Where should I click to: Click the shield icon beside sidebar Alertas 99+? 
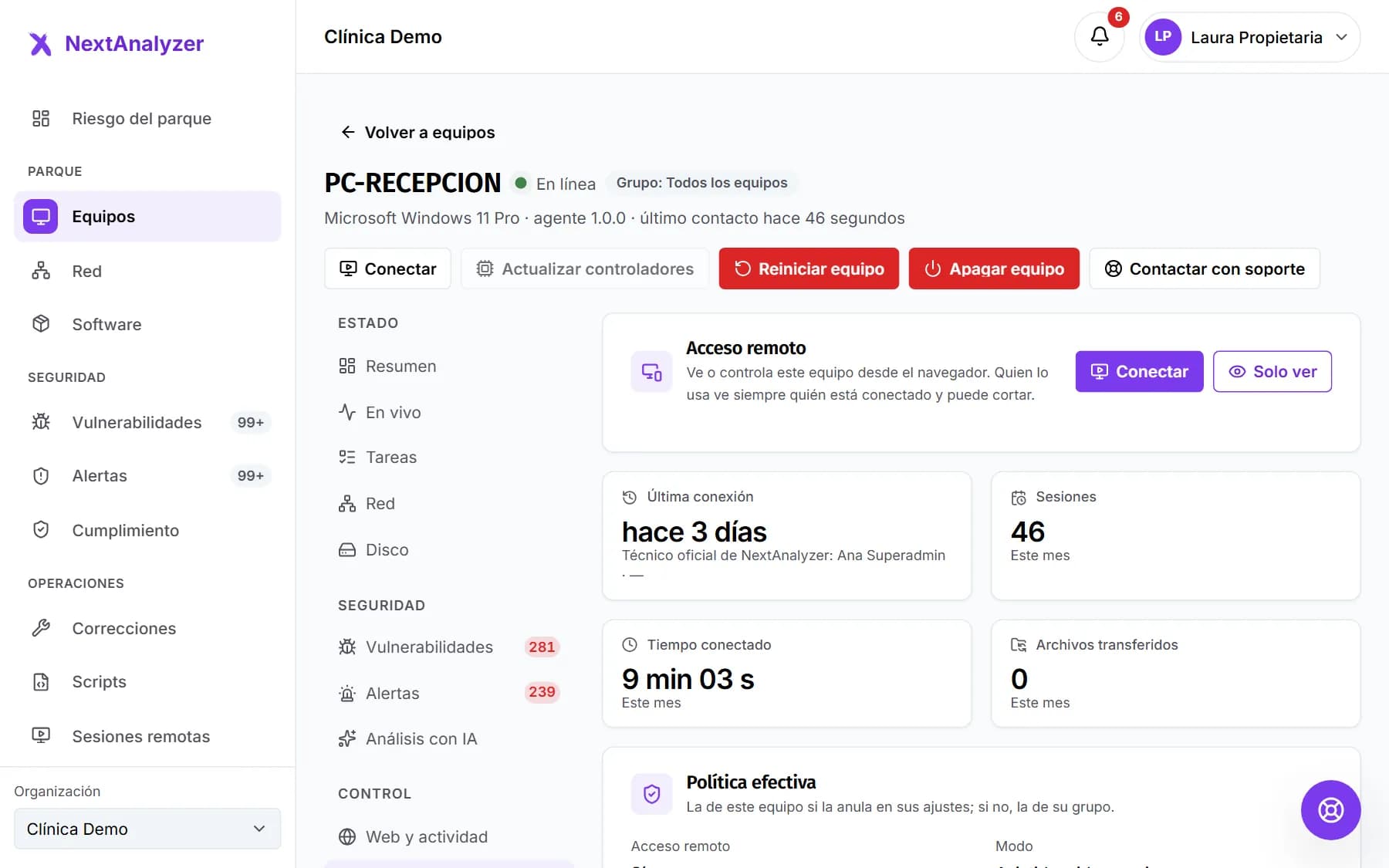click(41, 476)
